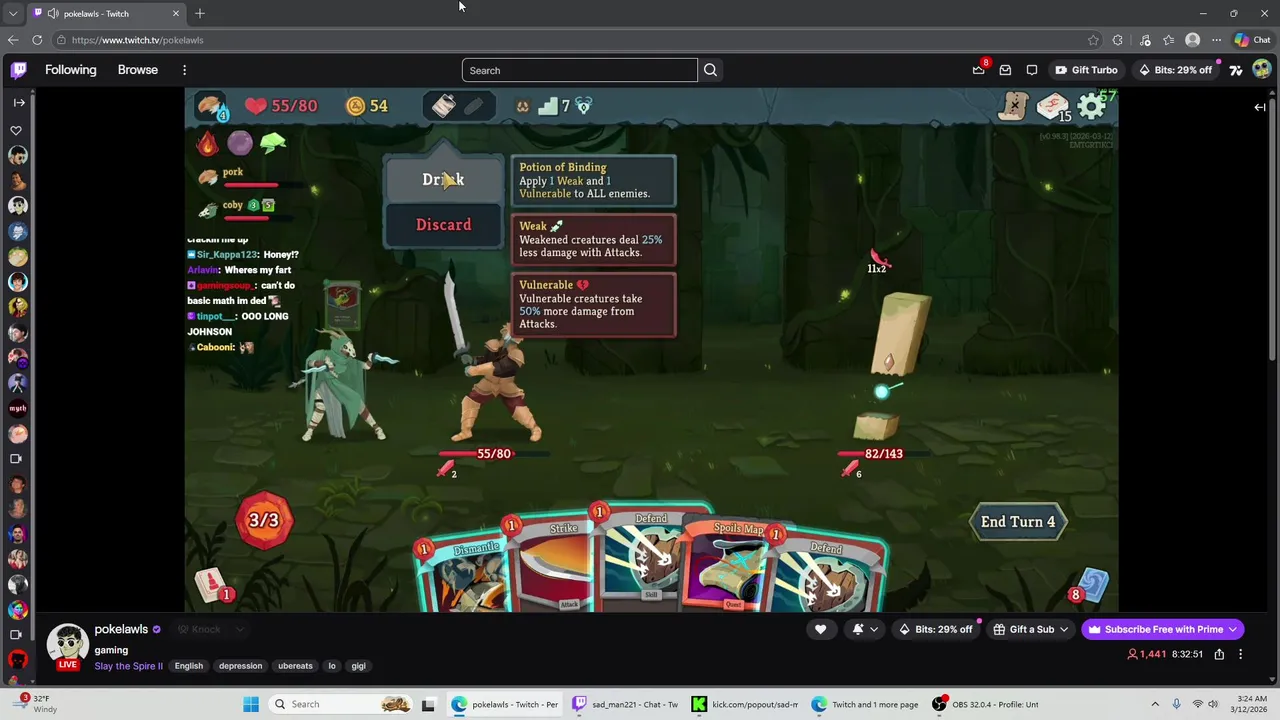The width and height of the screenshot is (1280, 720).
Task: Share the stream icon
Action: (1219, 654)
